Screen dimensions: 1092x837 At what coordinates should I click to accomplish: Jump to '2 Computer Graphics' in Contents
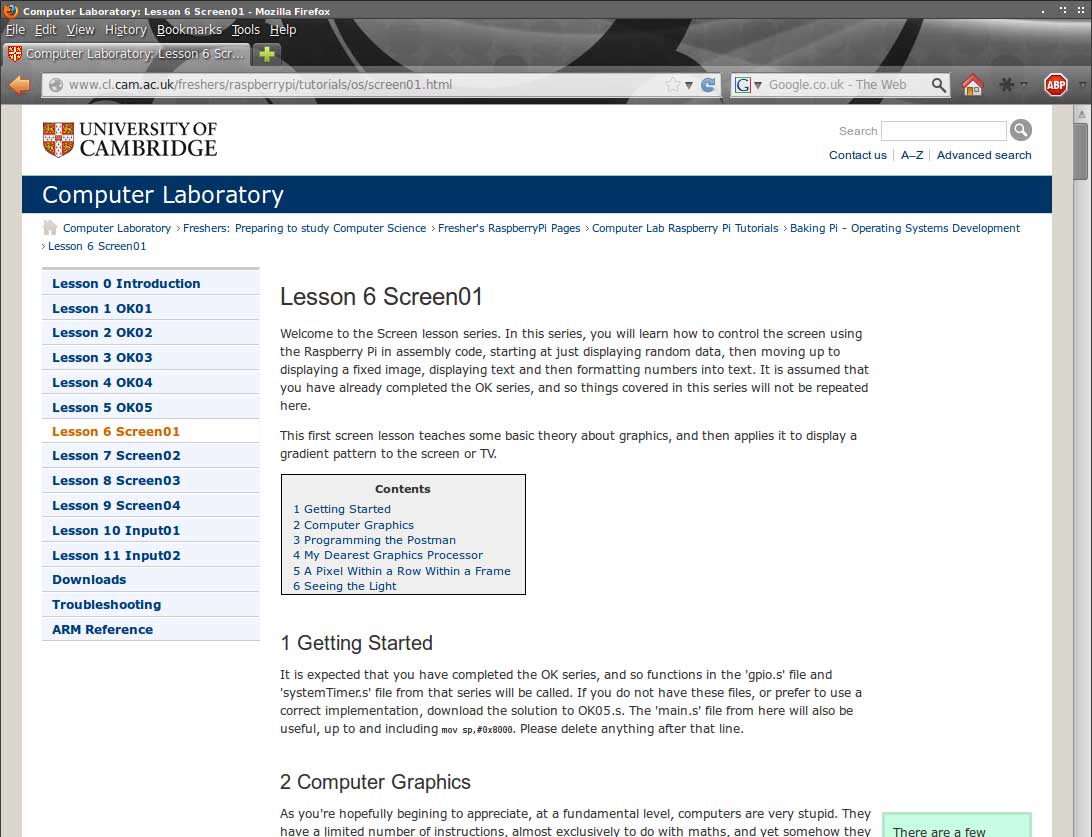353,526
